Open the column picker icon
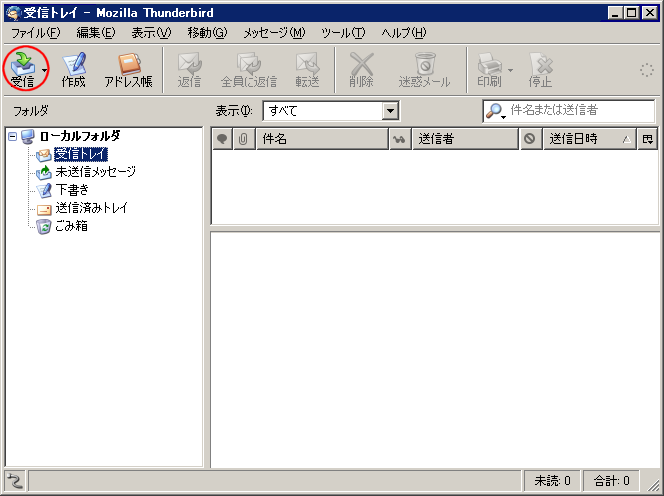 (x=647, y=139)
